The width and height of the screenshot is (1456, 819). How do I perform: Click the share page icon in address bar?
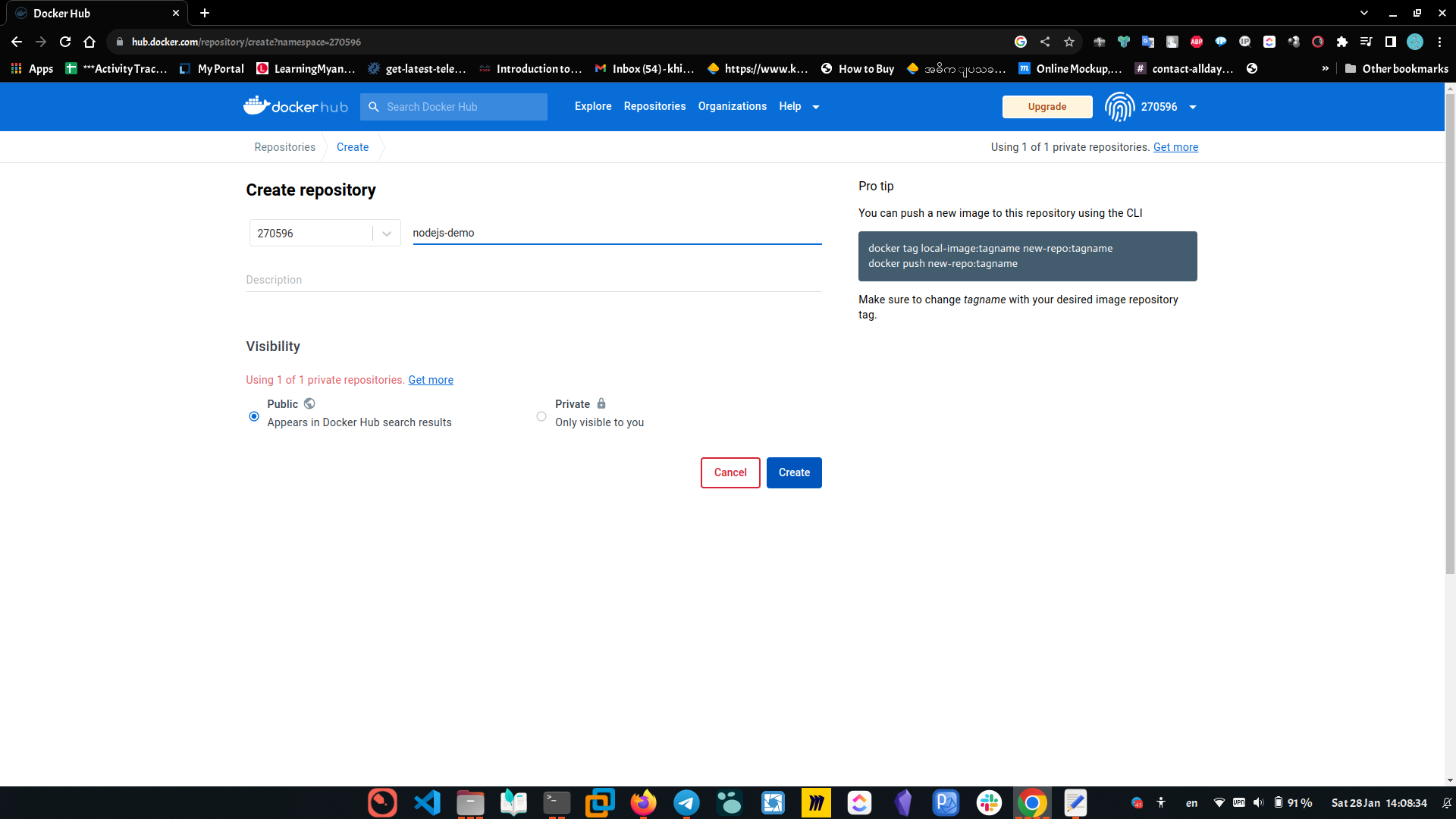click(1045, 42)
